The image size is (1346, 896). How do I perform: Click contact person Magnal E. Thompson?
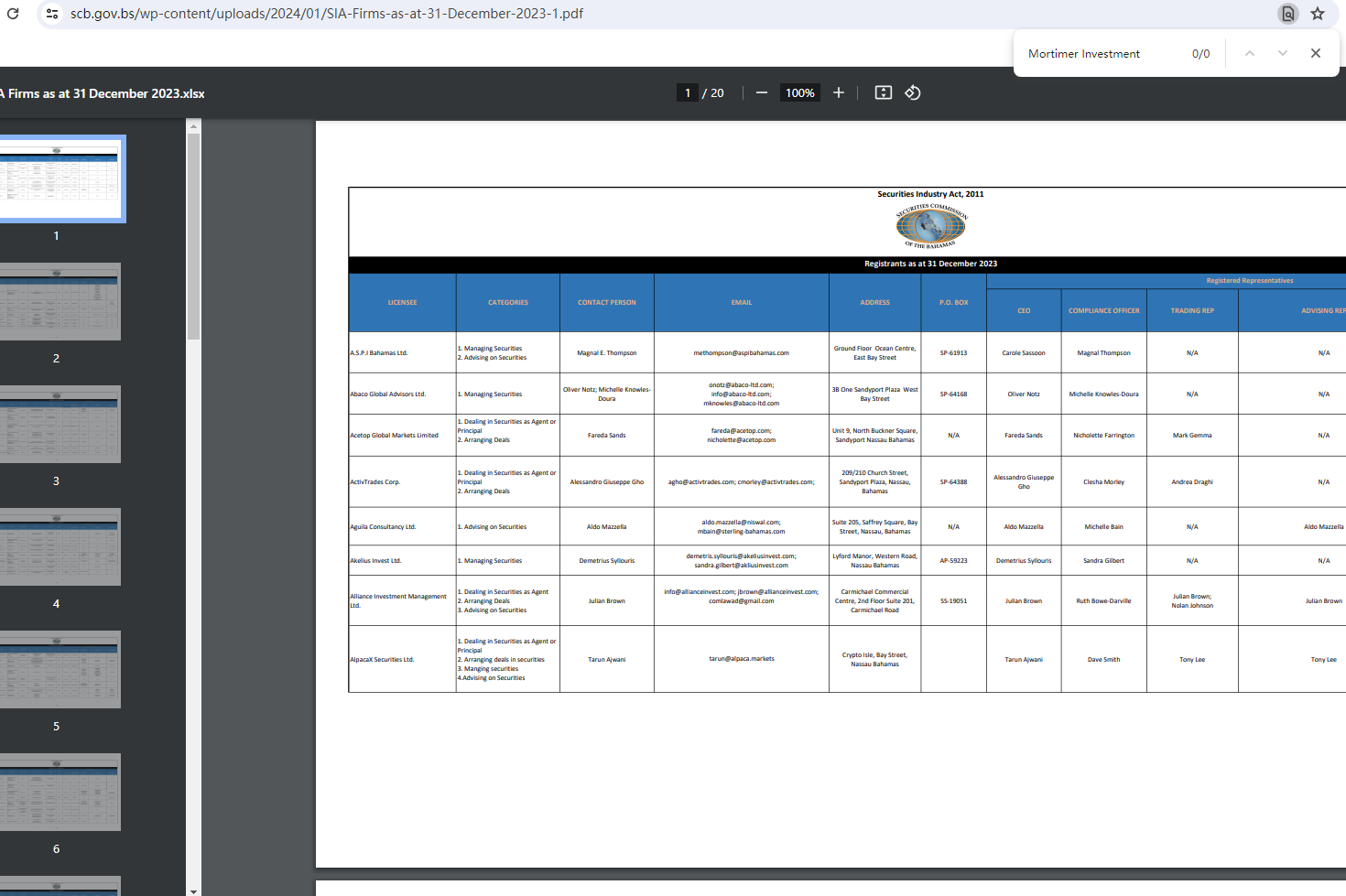[x=607, y=353]
